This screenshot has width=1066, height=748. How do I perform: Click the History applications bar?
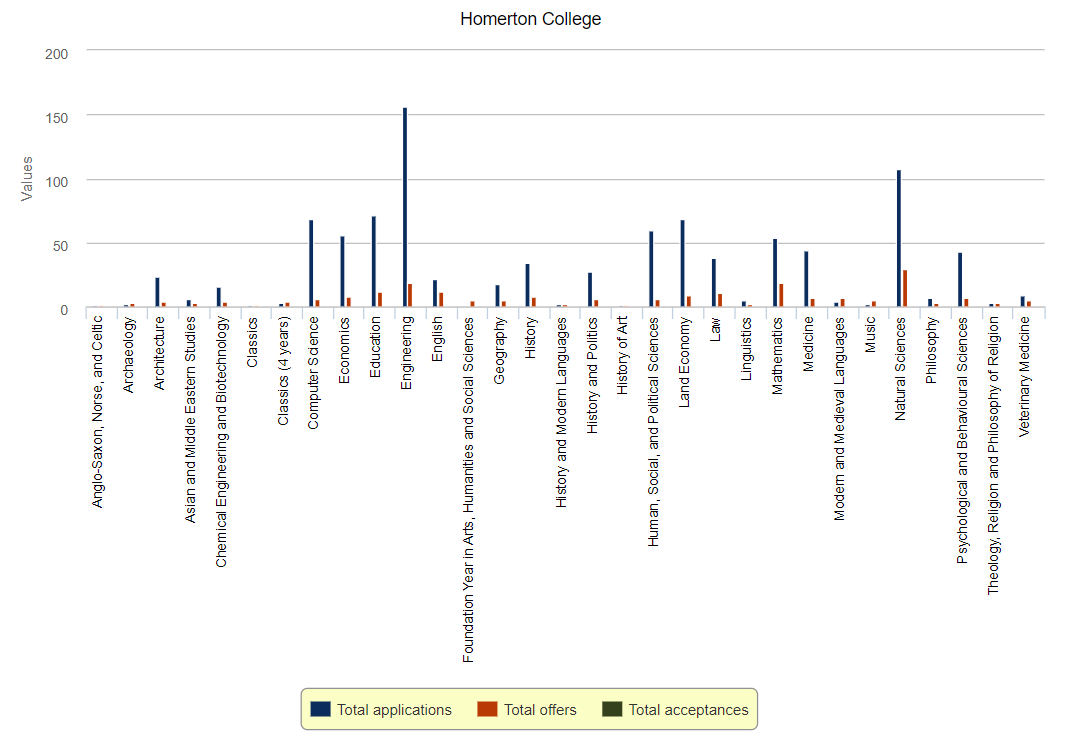(x=528, y=285)
